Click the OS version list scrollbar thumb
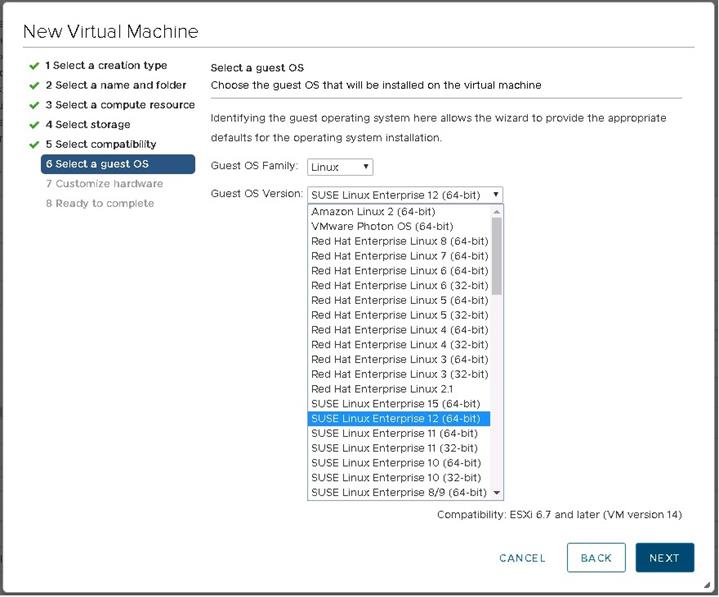The width and height of the screenshot is (719, 597). (x=496, y=256)
